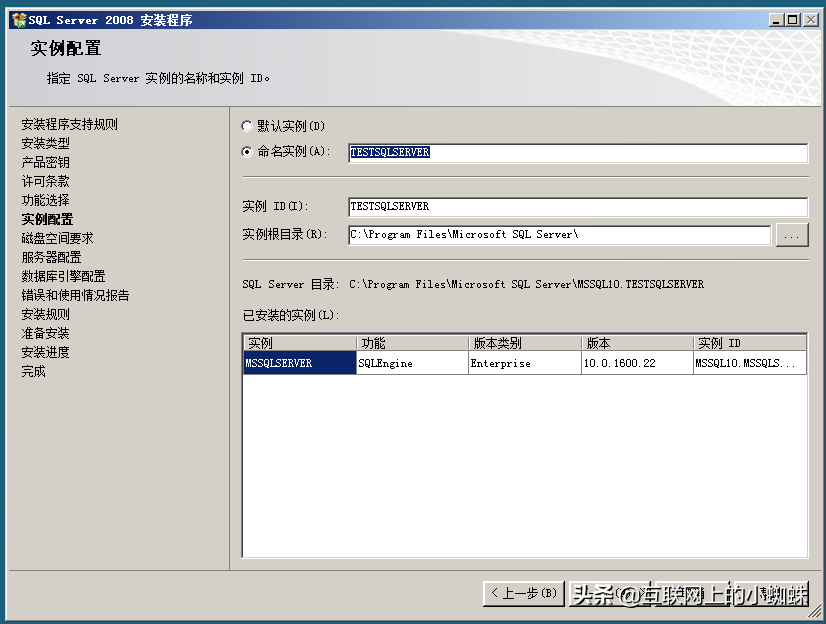Screen dimensions: 826x624
Task: Select the 默认实例 radio button
Action: (247, 125)
